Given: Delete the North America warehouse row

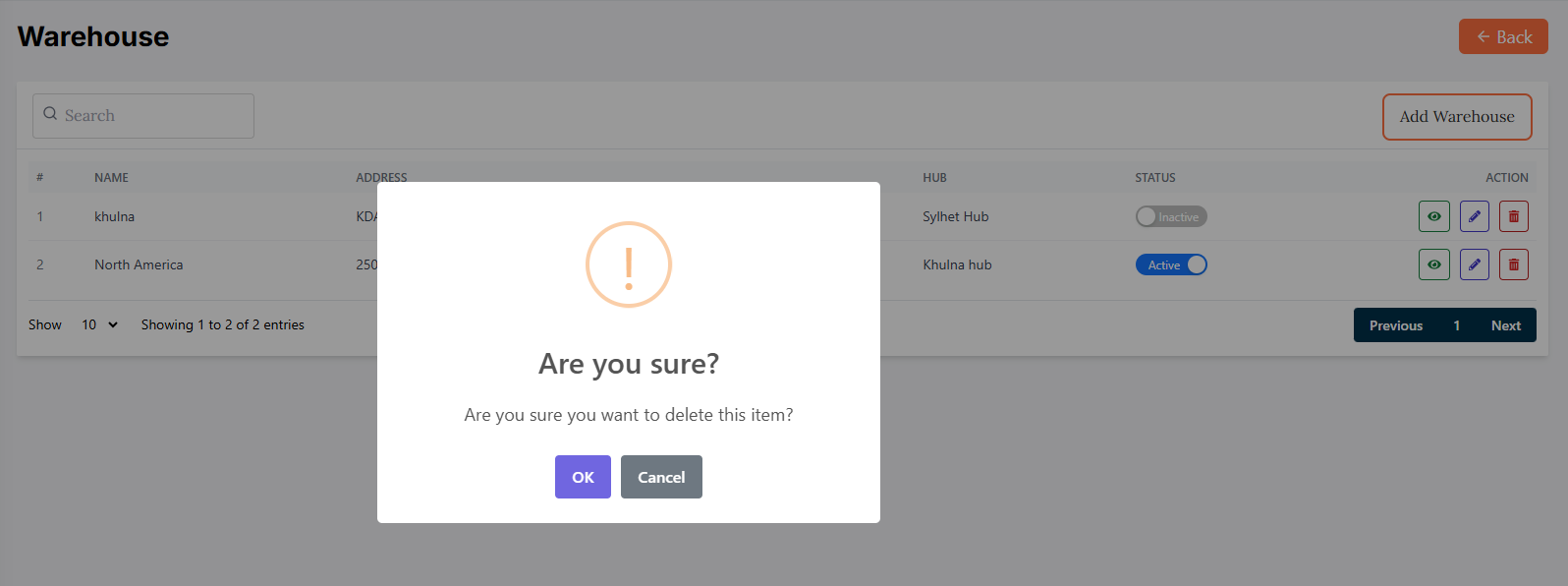Looking at the screenshot, I should point(1513,264).
